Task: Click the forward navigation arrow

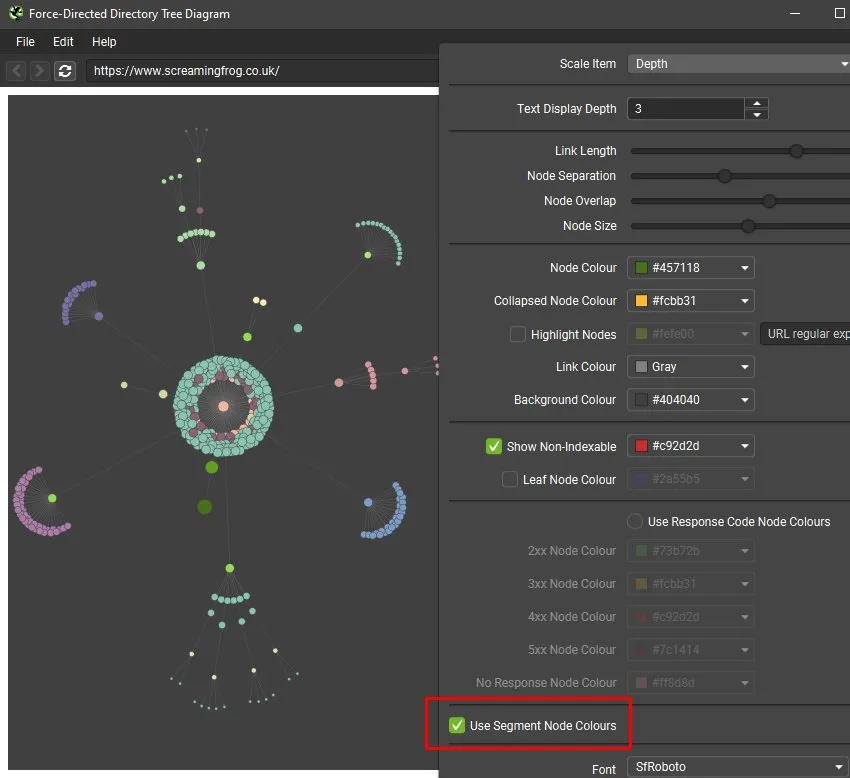Action: pyautogui.click(x=39, y=71)
